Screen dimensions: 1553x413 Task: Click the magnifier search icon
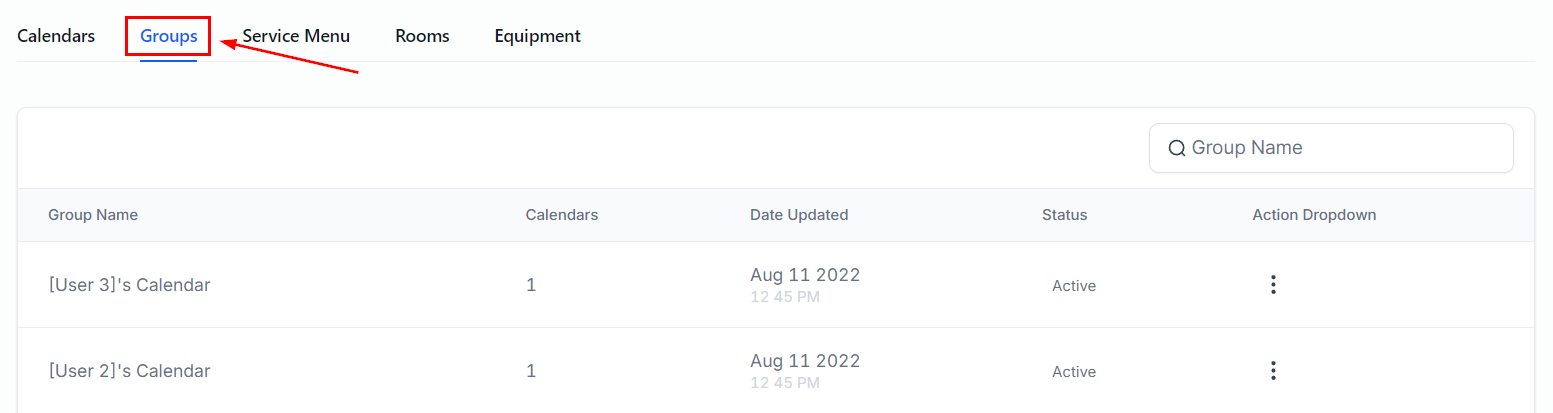[1177, 148]
